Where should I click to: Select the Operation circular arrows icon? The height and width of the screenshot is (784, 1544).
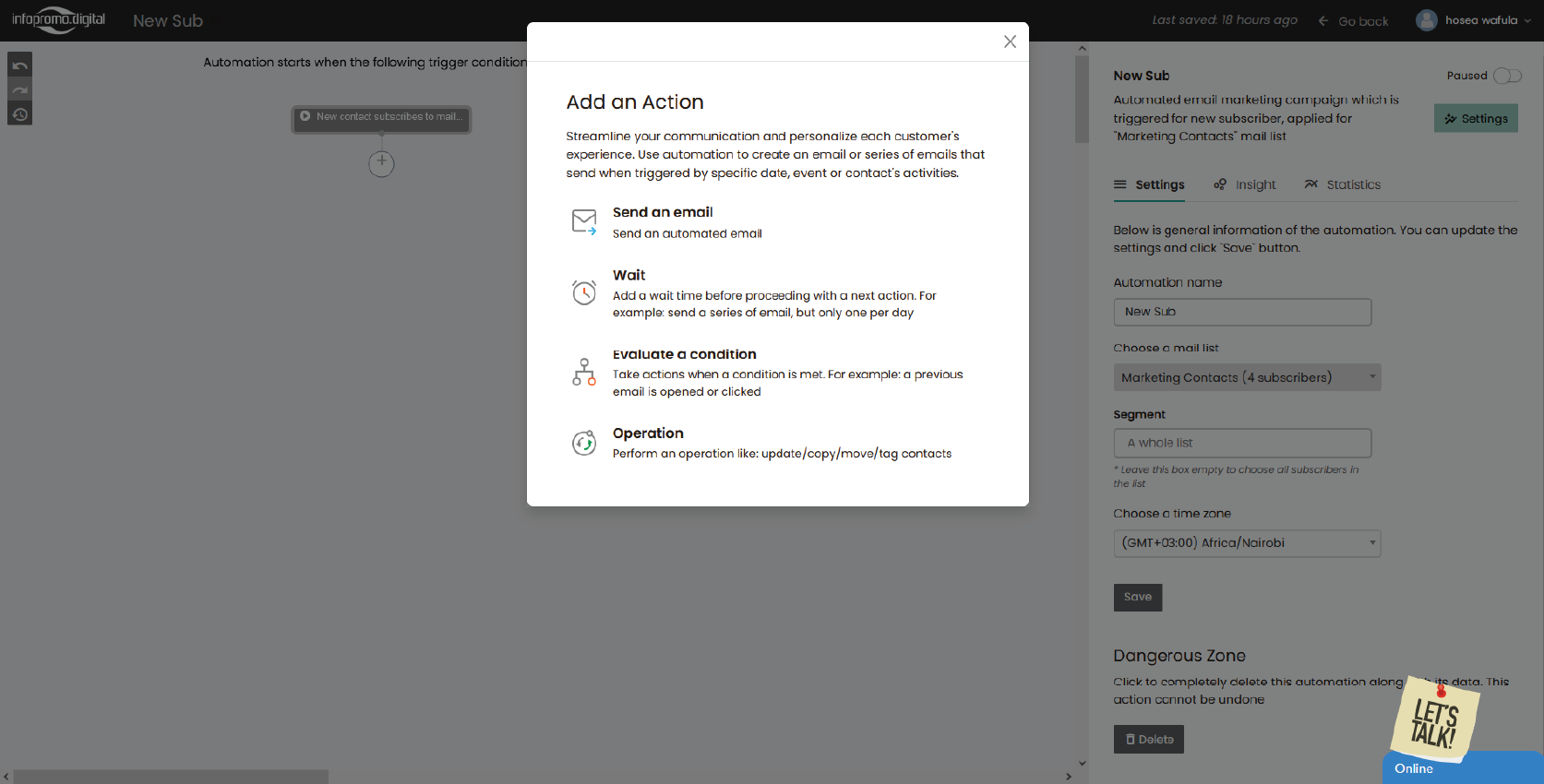pyautogui.click(x=584, y=444)
